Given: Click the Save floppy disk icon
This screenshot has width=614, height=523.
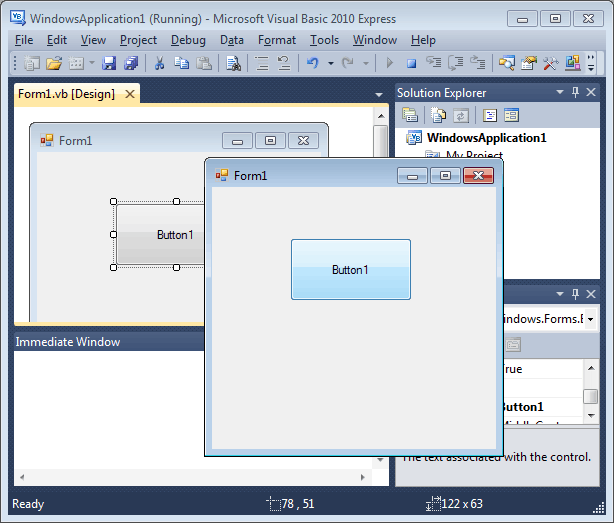Looking at the screenshot, I should [x=109, y=63].
